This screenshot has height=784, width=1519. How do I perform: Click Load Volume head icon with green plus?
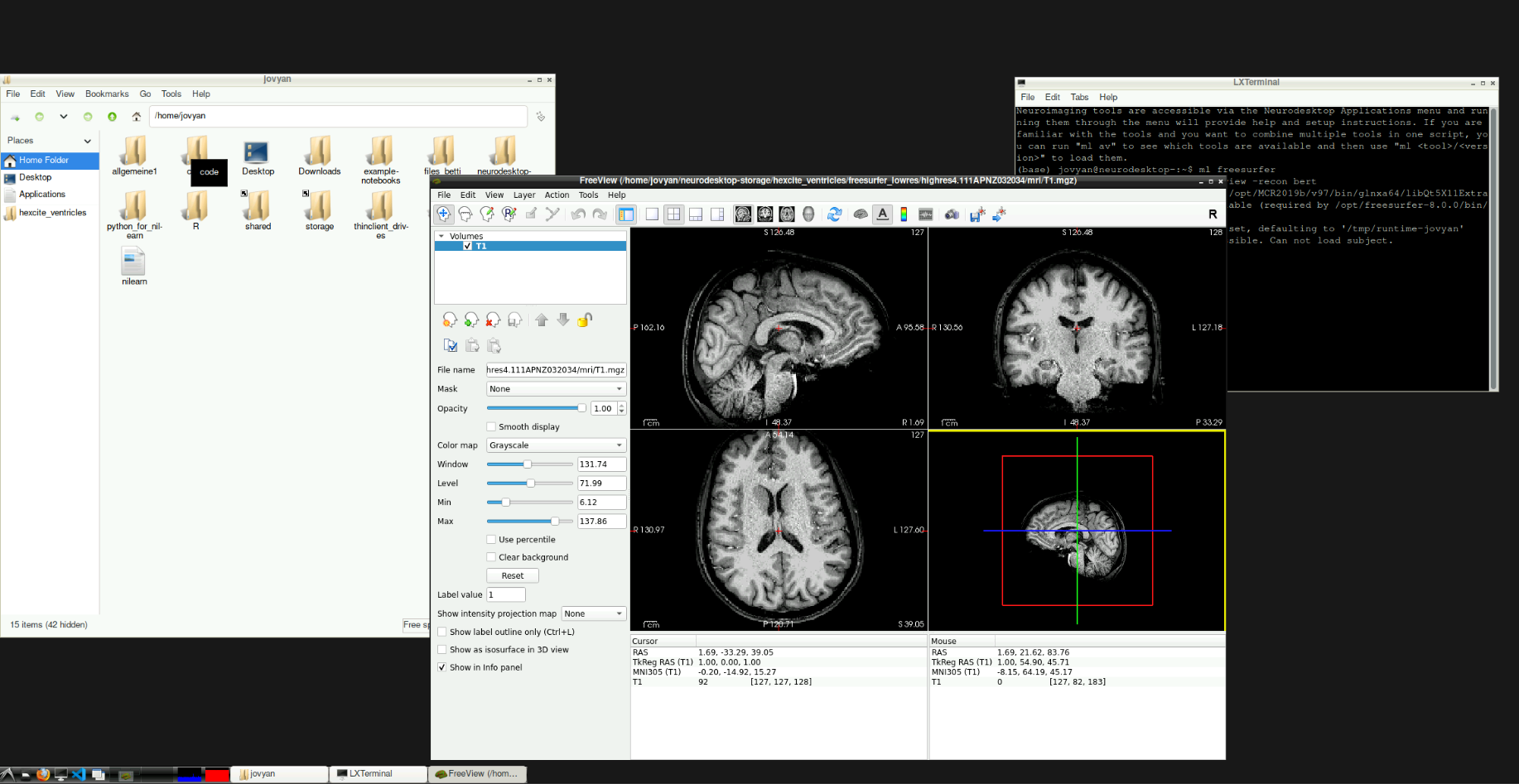point(471,320)
